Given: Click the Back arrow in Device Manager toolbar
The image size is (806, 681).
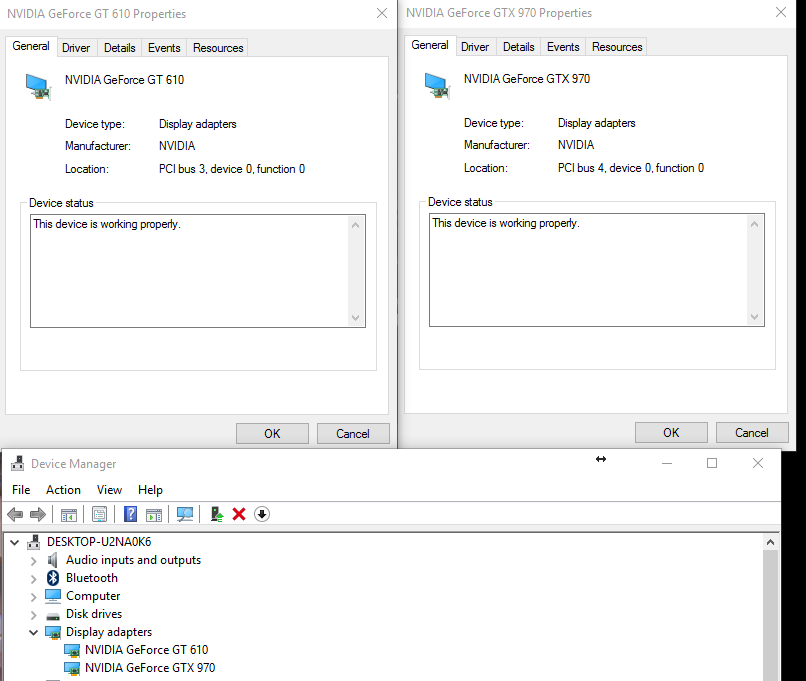Looking at the screenshot, I should tap(15, 514).
